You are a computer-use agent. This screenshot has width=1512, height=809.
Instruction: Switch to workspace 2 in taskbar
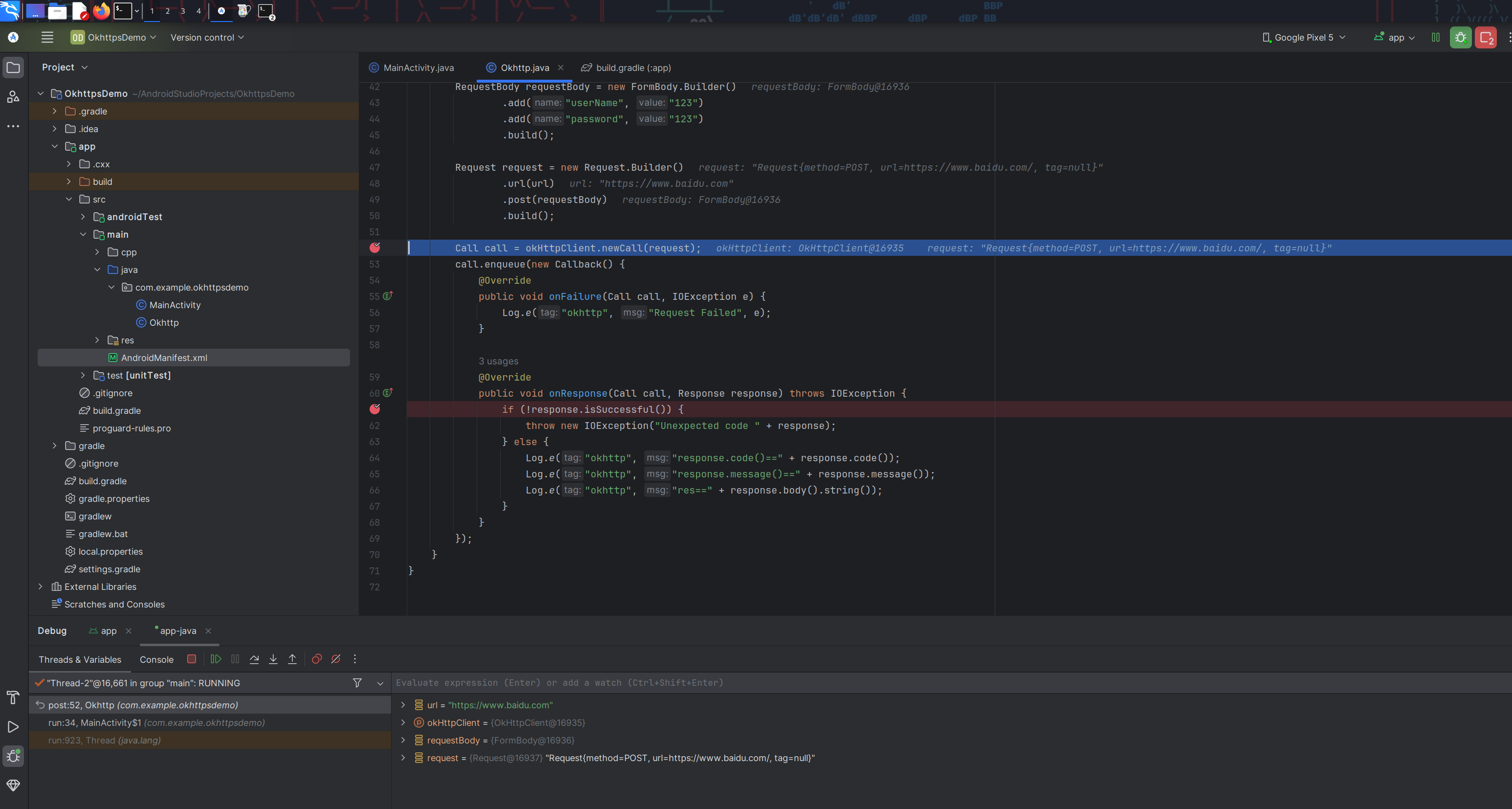click(x=167, y=11)
